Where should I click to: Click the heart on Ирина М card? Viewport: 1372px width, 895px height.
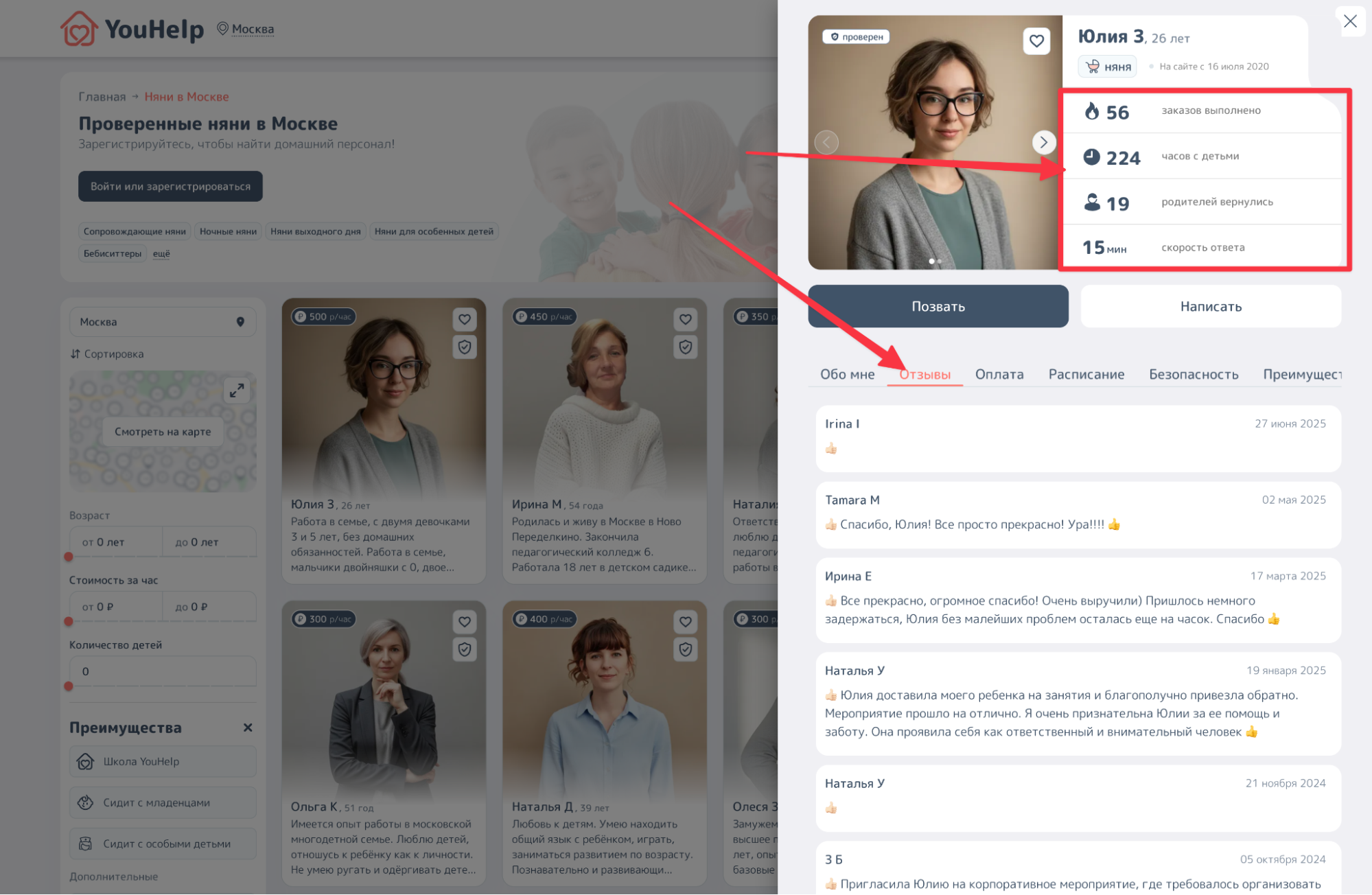pos(685,319)
